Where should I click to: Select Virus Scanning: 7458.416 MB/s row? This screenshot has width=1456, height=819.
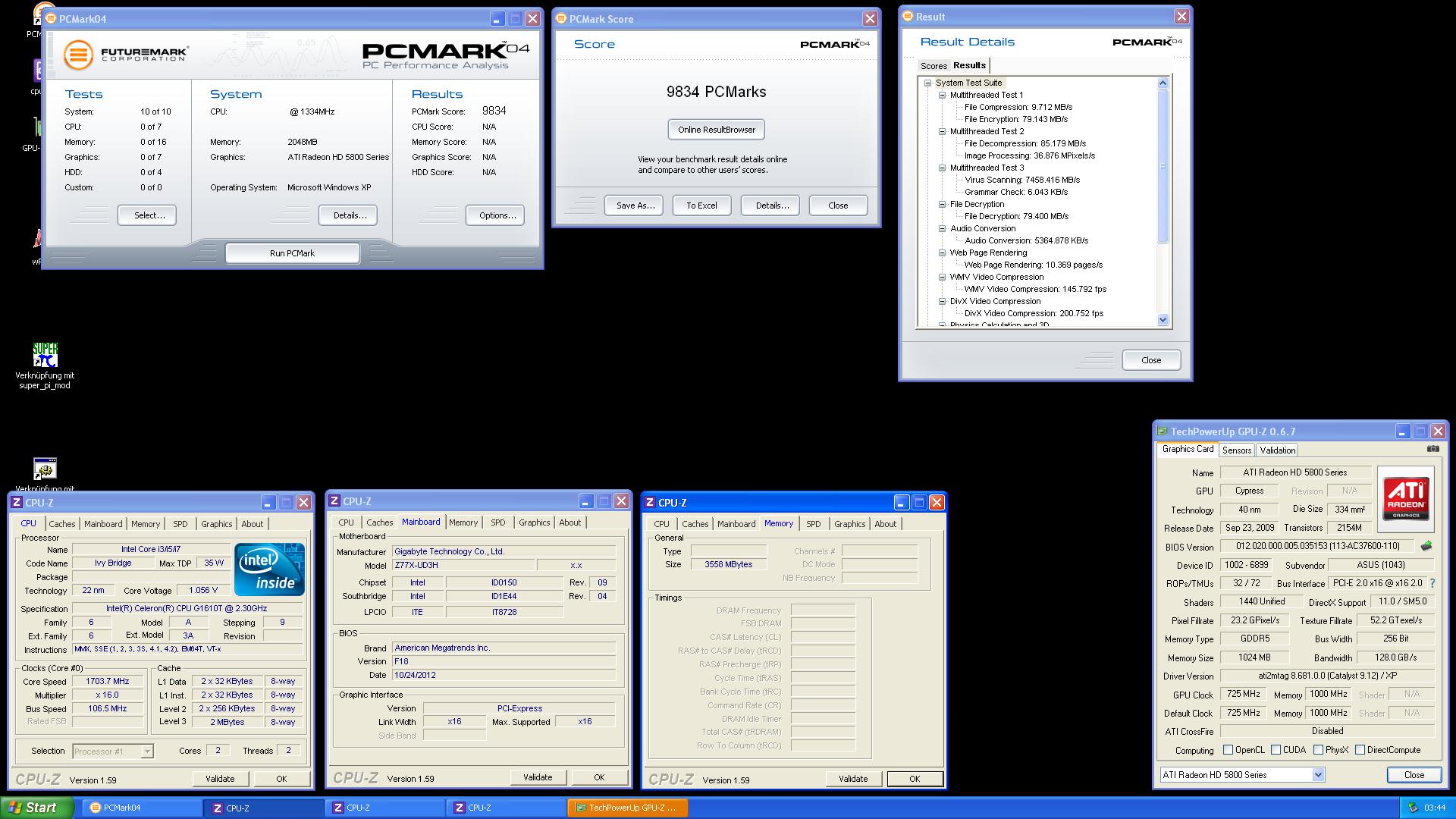click(1022, 180)
